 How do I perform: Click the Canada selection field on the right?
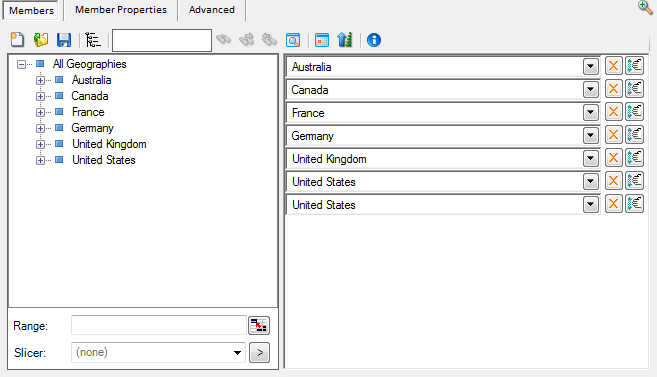pos(442,90)
